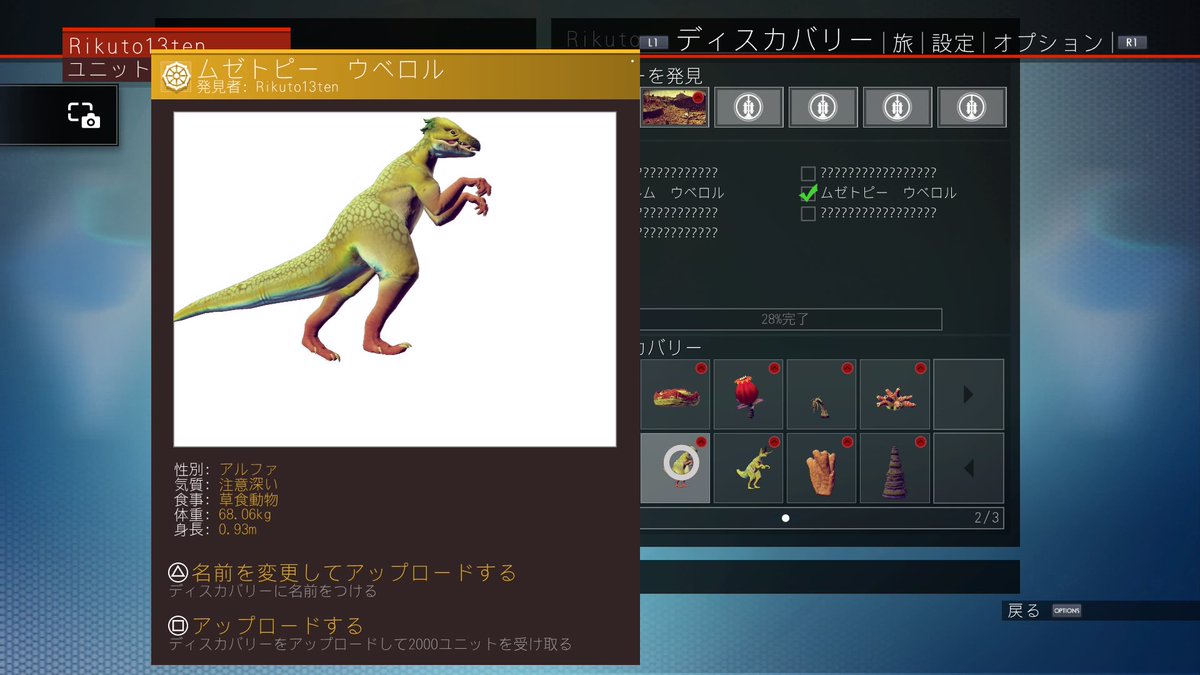Select the green dinosaur creature discovery tile
The image size is (1200, 675).
pos(748,468)
